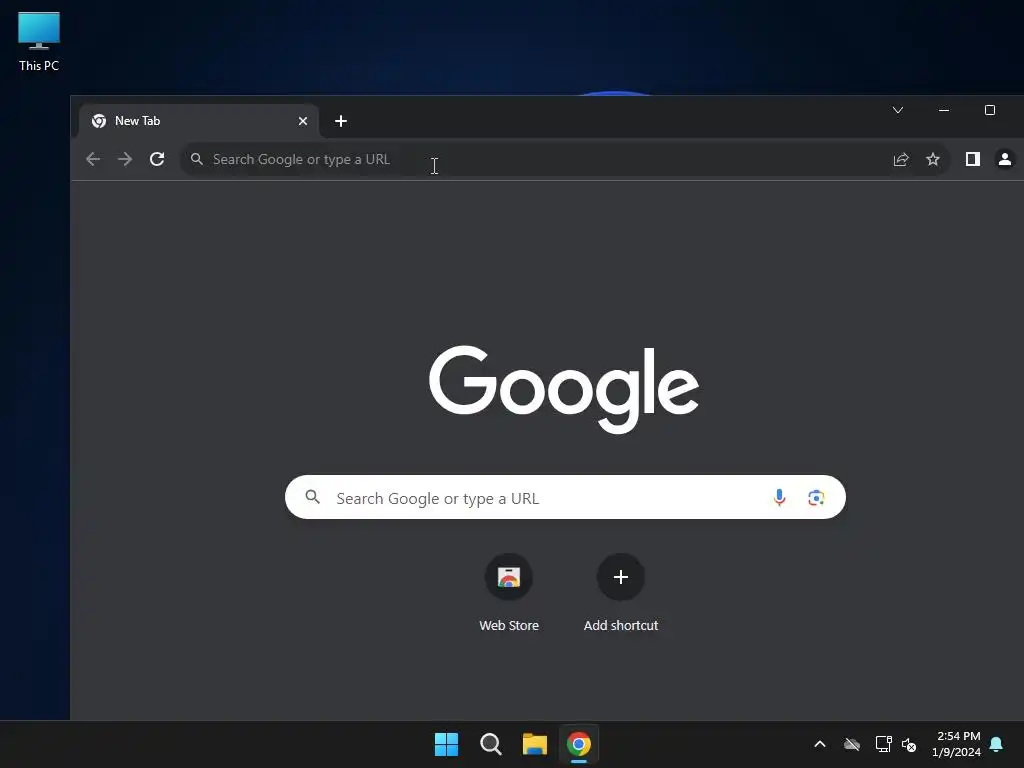Bookmark this tab with the star icon
This screenshot has height=768, width=1024.
[933, 159]
